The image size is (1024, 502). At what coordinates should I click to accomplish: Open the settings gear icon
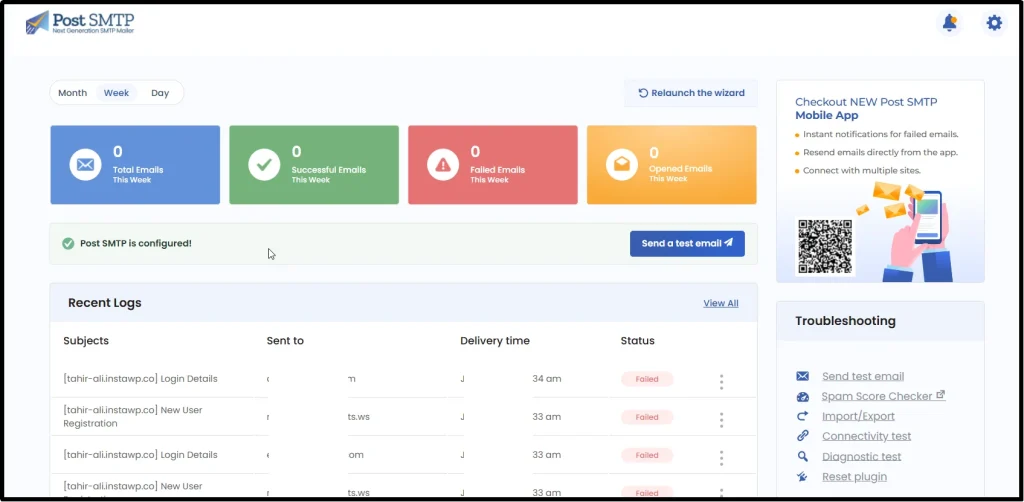point(994,24)
